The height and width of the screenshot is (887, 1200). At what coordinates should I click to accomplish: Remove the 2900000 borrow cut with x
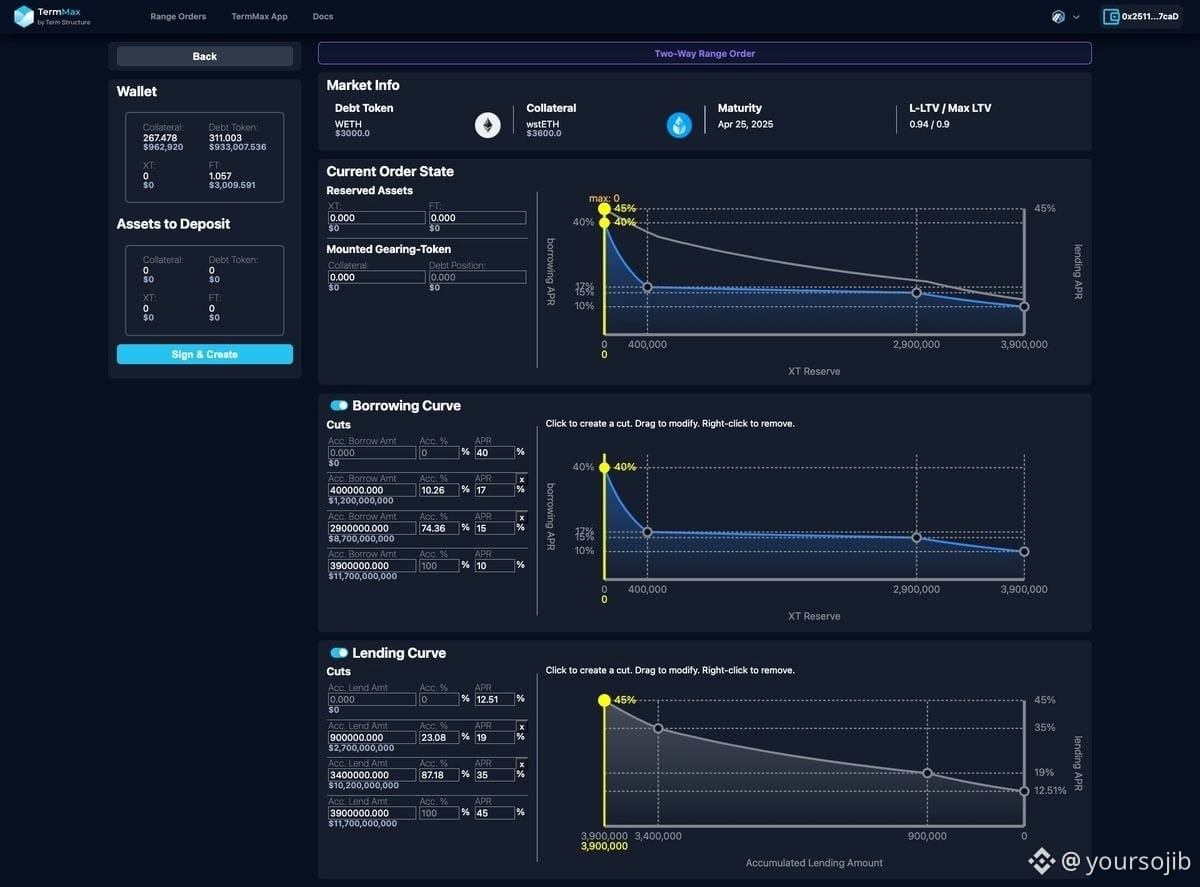click(x=521, y=517)
